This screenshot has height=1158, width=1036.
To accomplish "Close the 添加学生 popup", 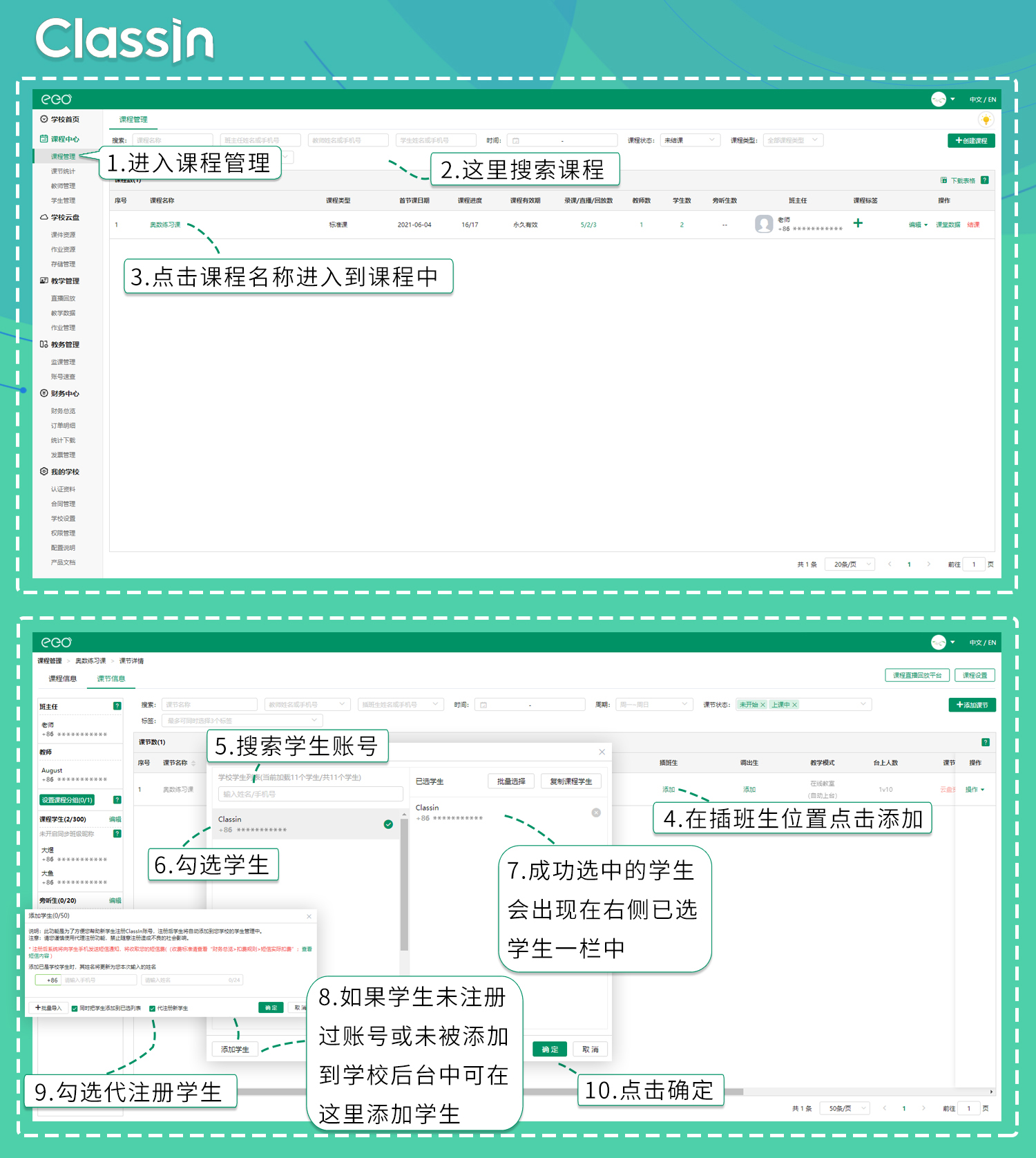I will click(309, 916).
